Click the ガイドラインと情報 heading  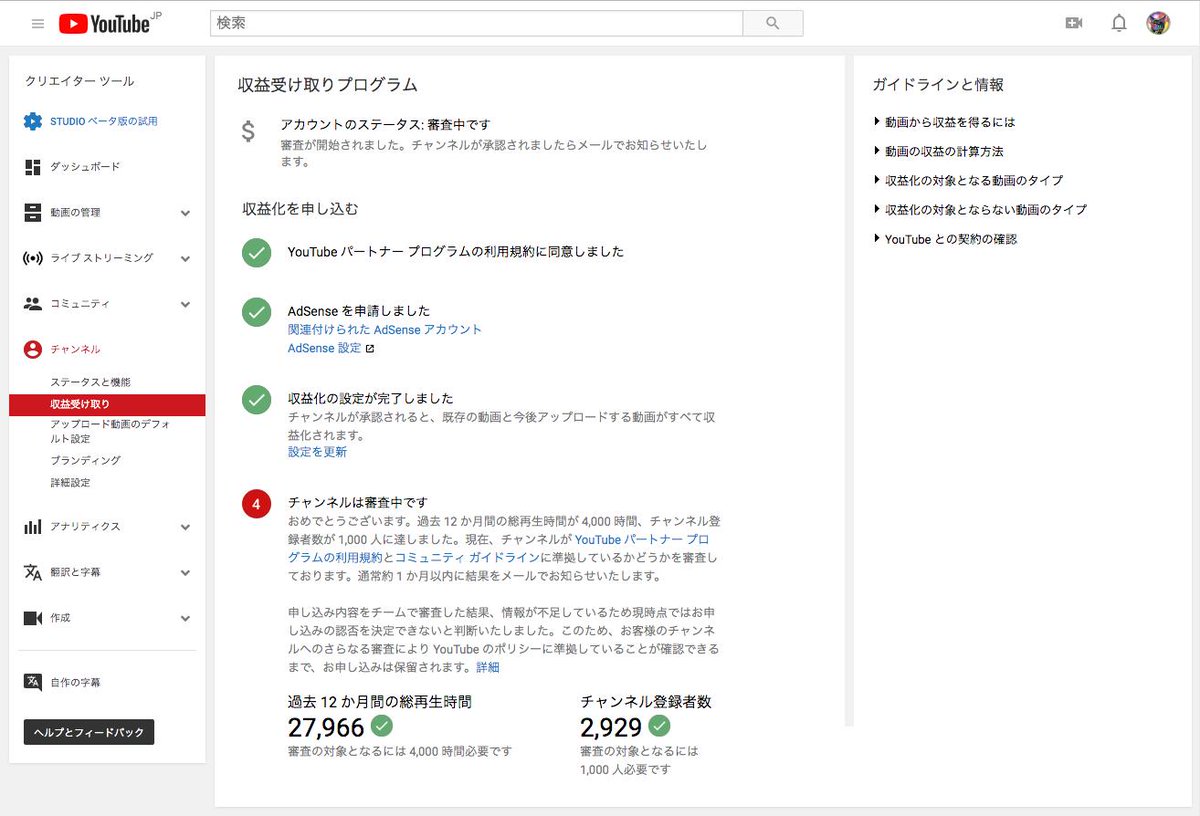click(938, 85)
